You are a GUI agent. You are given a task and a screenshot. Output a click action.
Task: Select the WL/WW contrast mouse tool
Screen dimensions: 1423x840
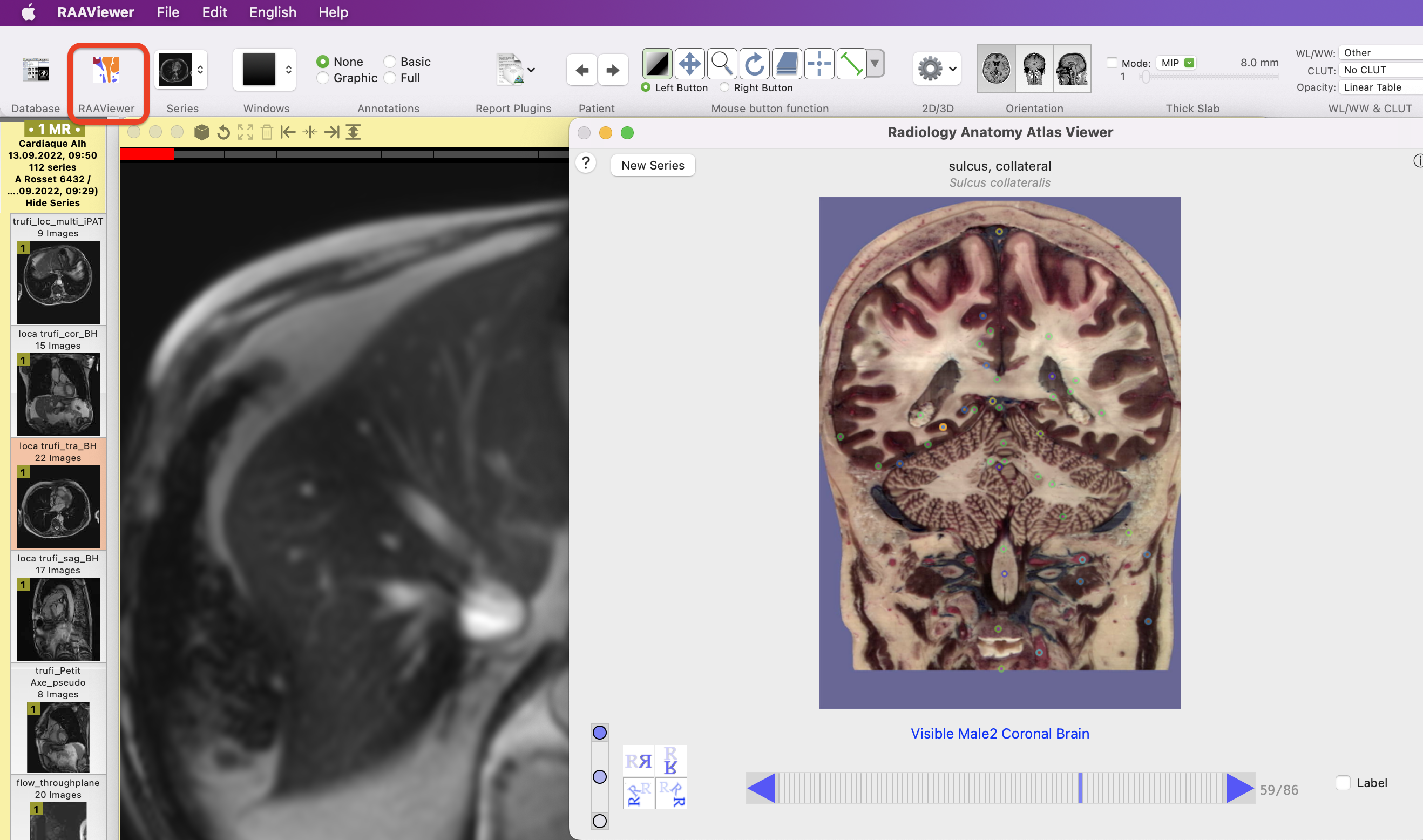pos(656,63)
